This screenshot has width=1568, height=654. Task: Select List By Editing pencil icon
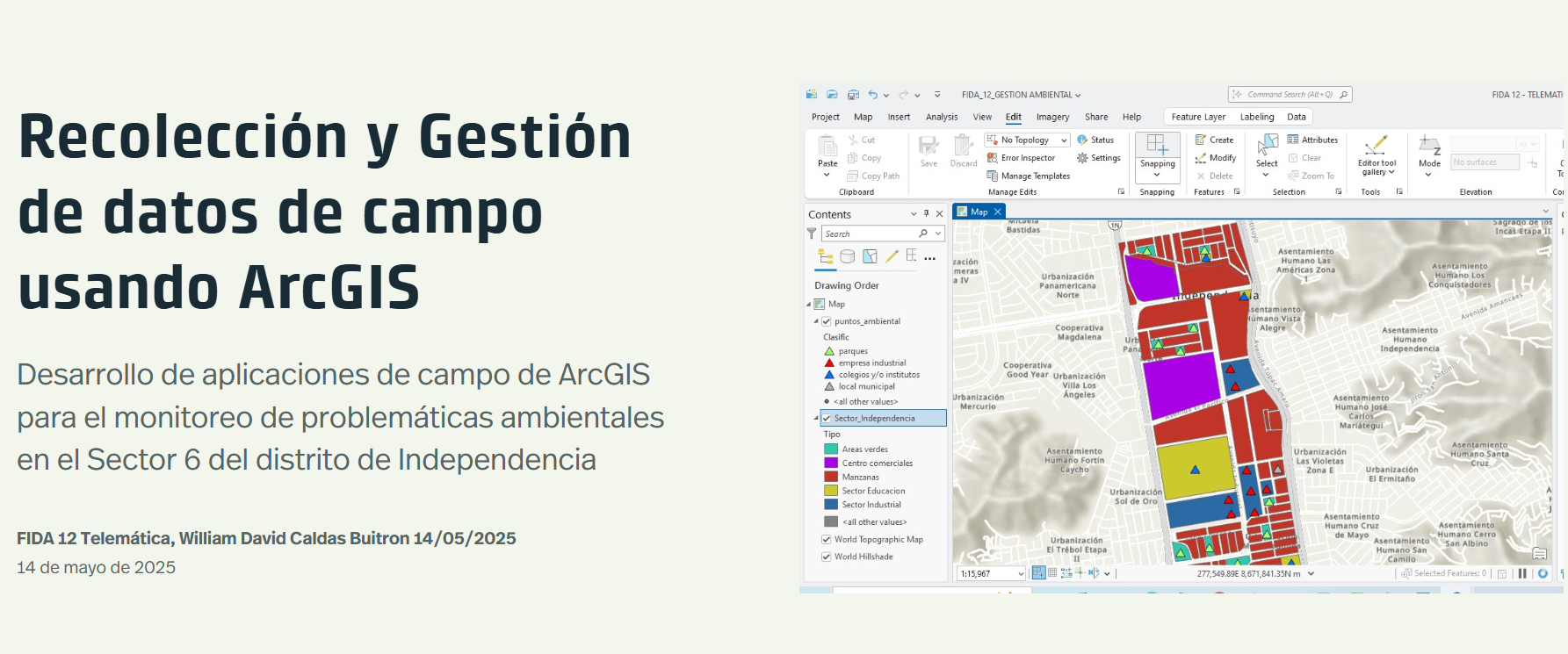(892, 256)
